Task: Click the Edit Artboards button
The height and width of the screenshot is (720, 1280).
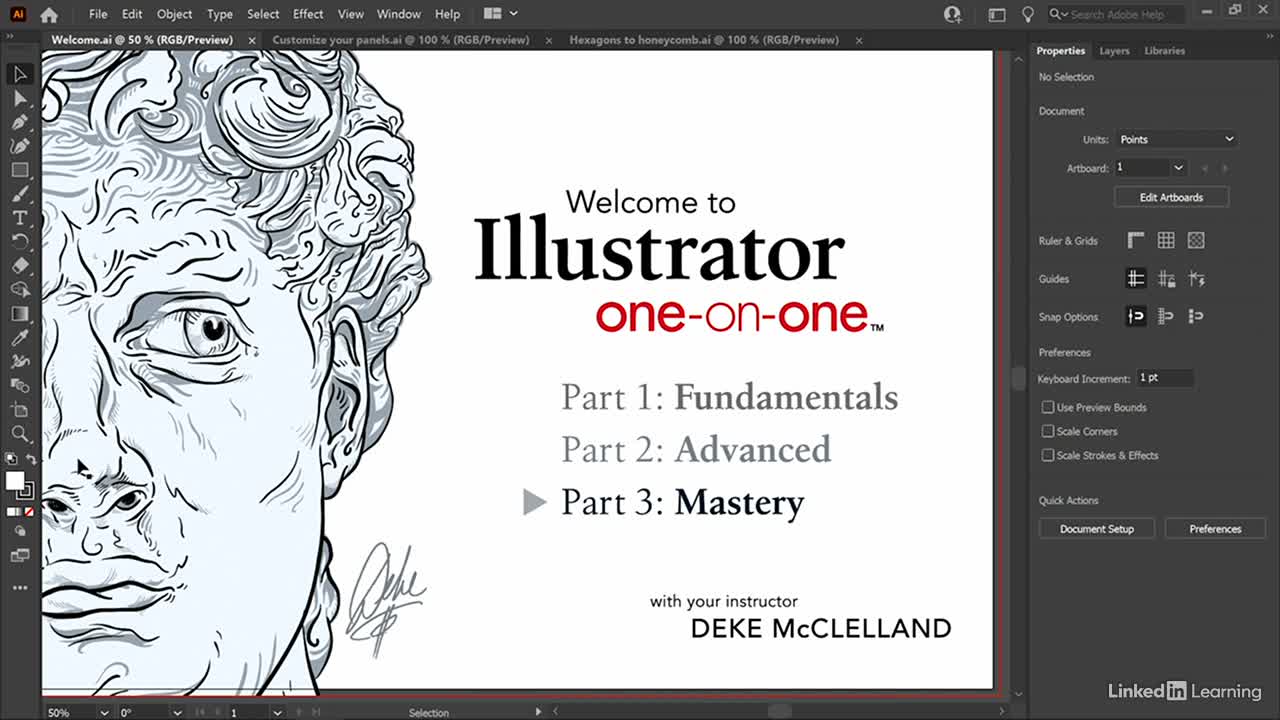Action: pyautogui.click(x=1171, y=197)
